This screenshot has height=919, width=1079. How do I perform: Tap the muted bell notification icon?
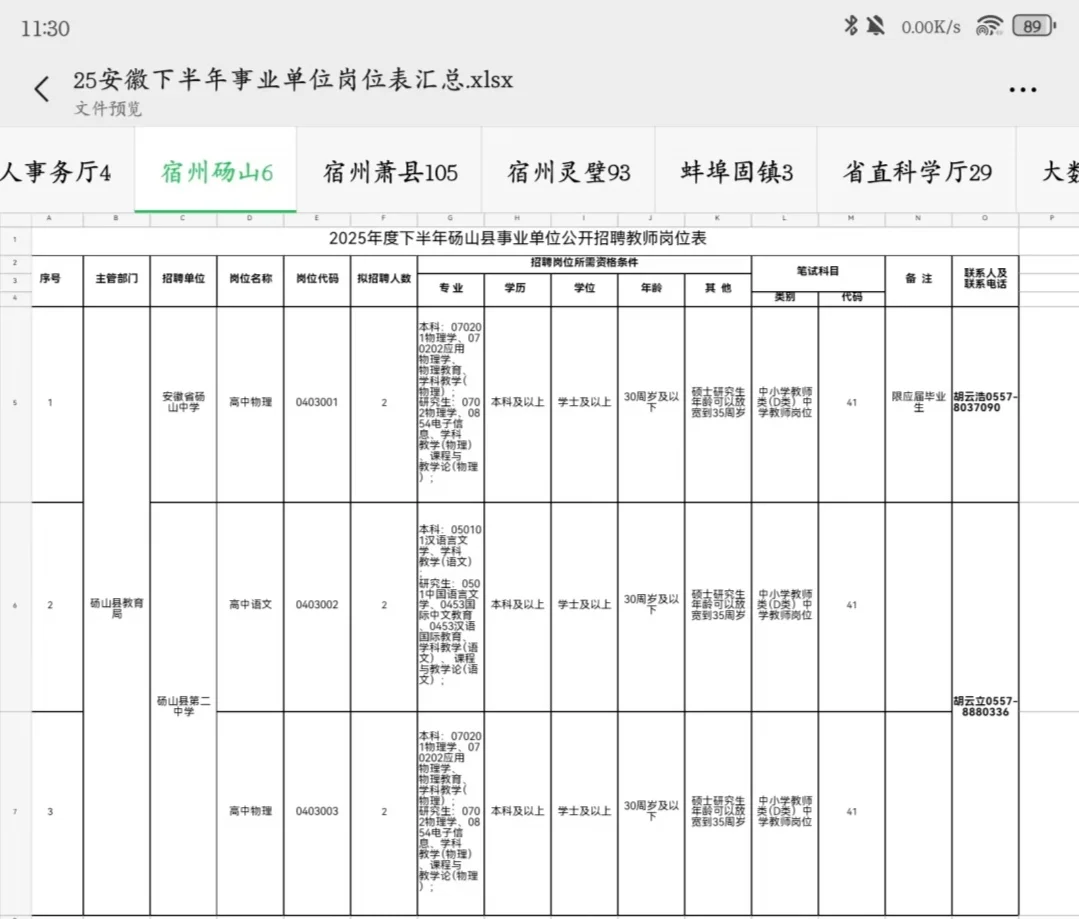coord(875,26)
